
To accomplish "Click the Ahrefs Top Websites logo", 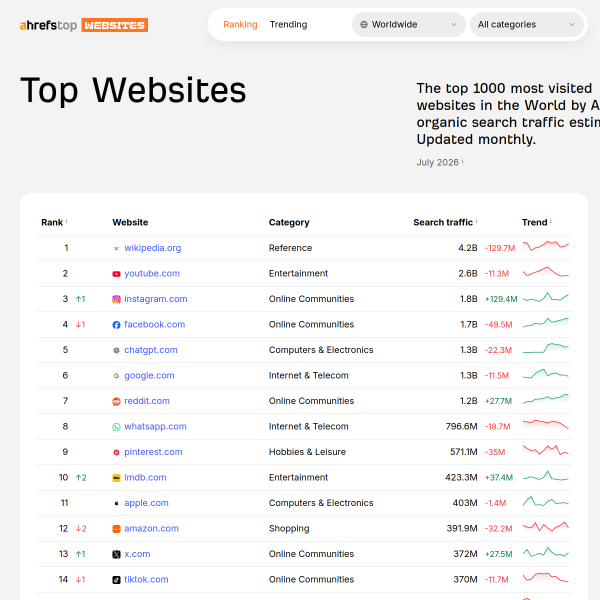I will (84, 25).
